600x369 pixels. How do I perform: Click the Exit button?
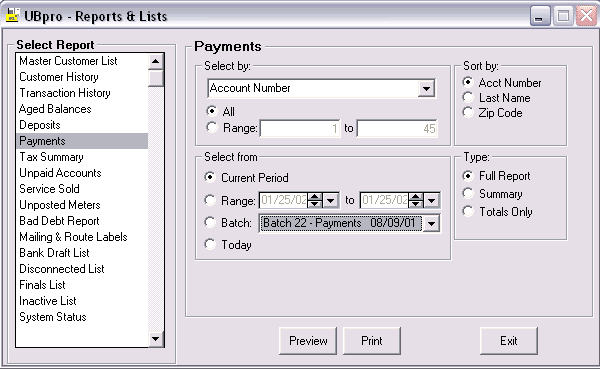(x=509, y=341)
